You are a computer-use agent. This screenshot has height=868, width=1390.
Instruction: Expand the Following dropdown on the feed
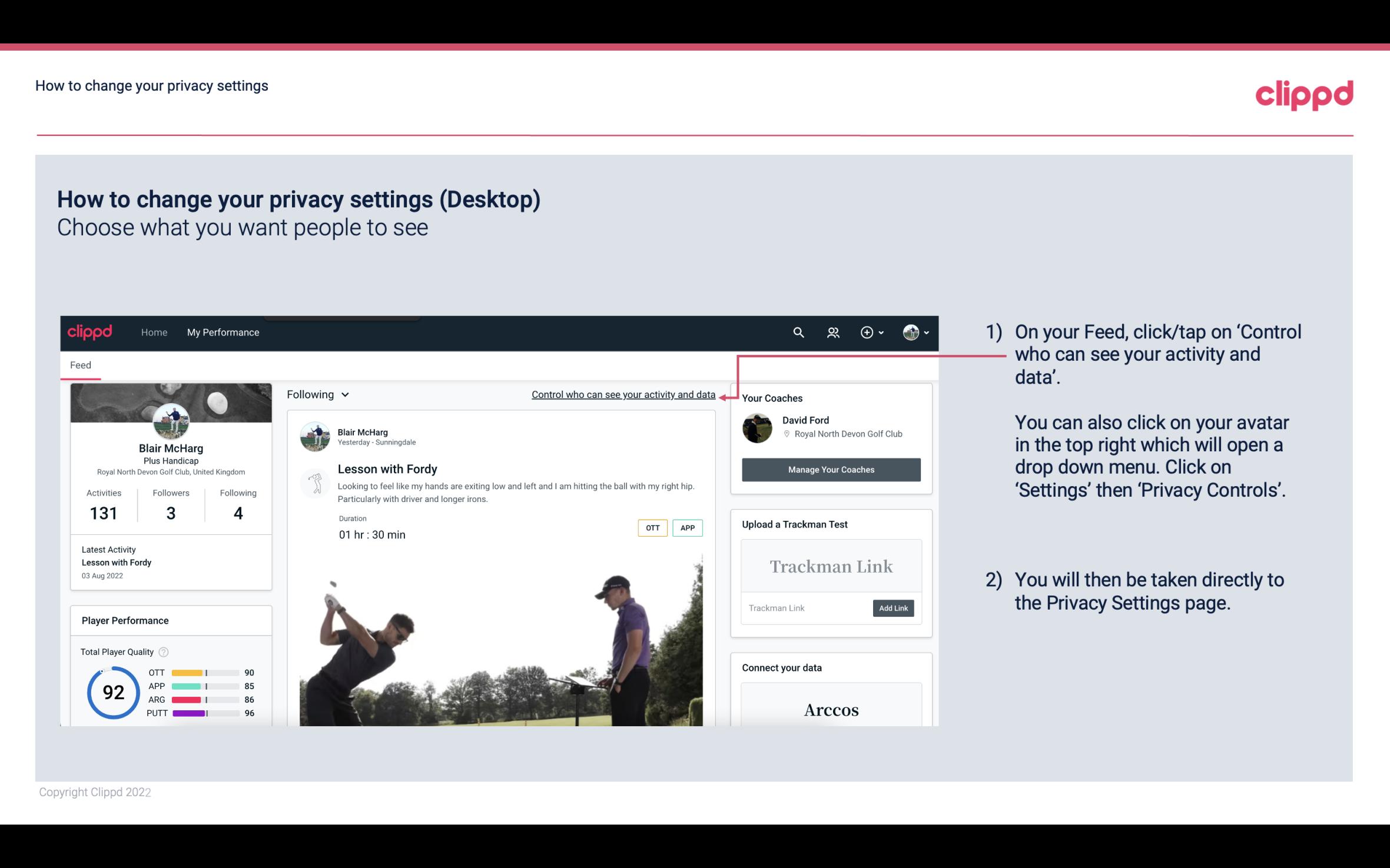(317, 394)
